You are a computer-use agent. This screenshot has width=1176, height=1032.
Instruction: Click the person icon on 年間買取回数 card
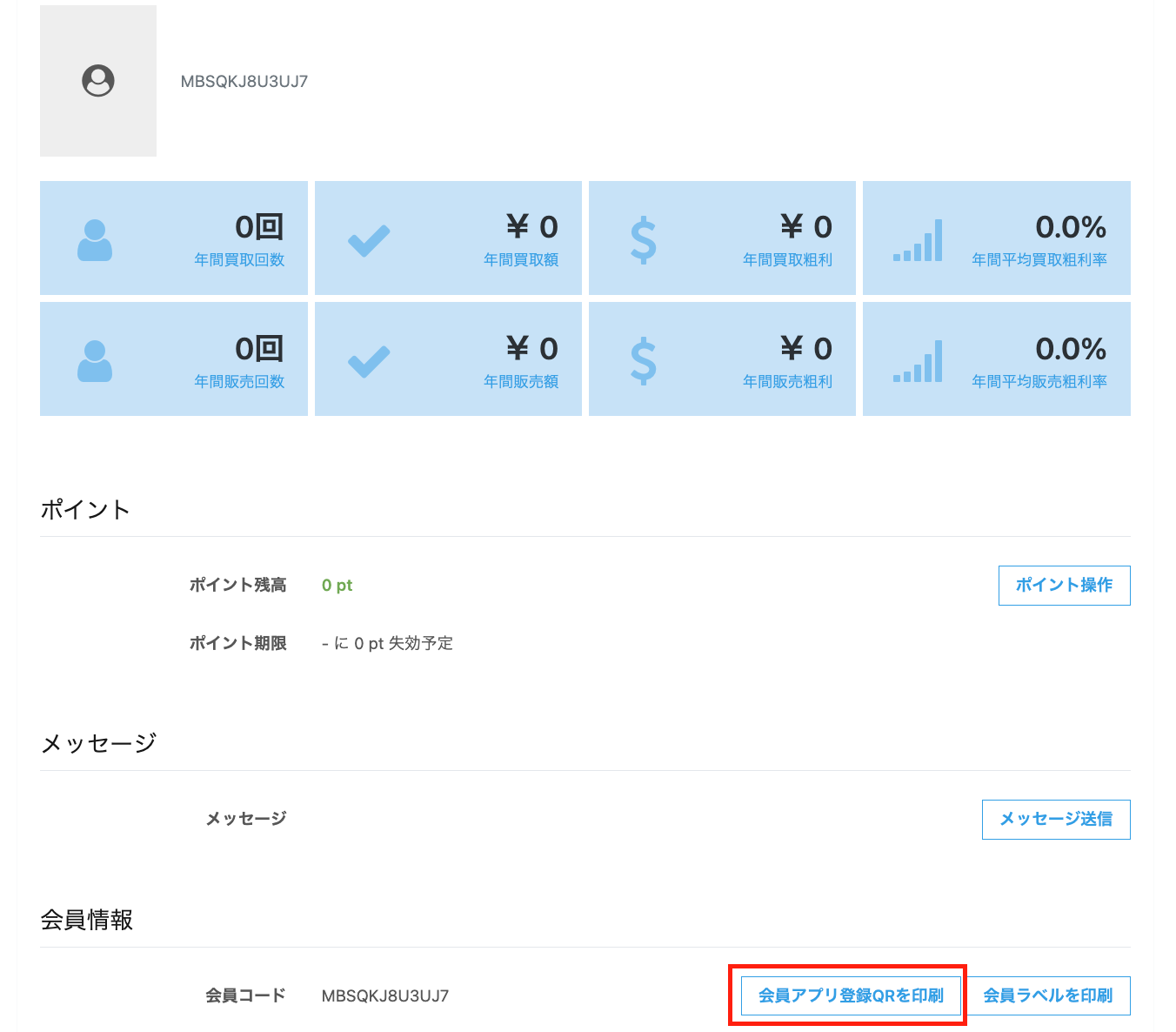(95, 240)
